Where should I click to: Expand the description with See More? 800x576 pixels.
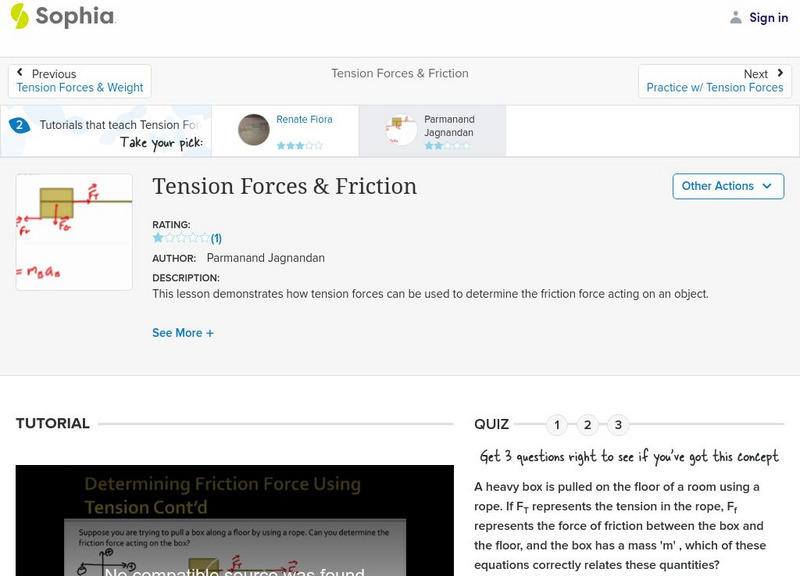tap(183, 332)
